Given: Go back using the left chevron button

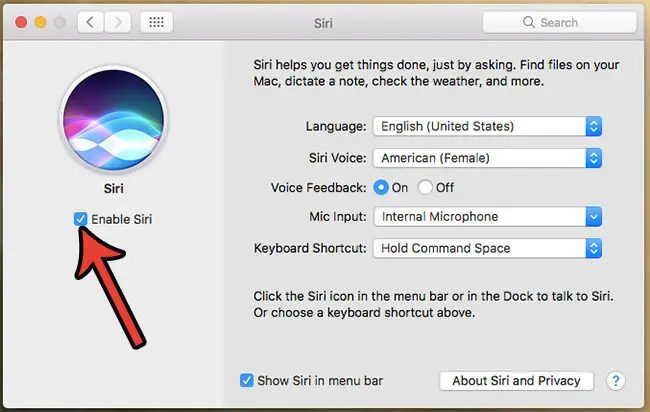Looking at the screenshot, I should (x=90, y=22).
